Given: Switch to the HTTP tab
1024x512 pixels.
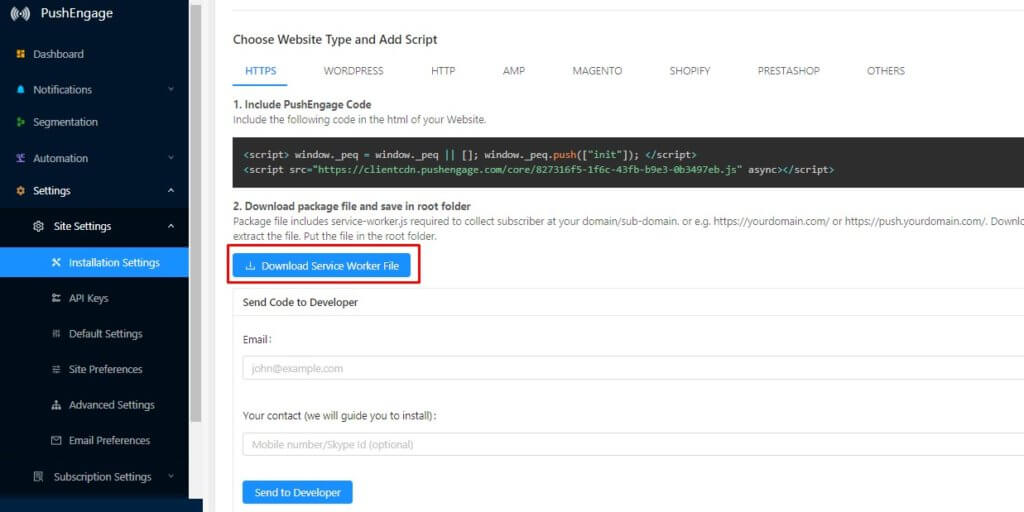Looking at the screenshot, I should [443, 71].
